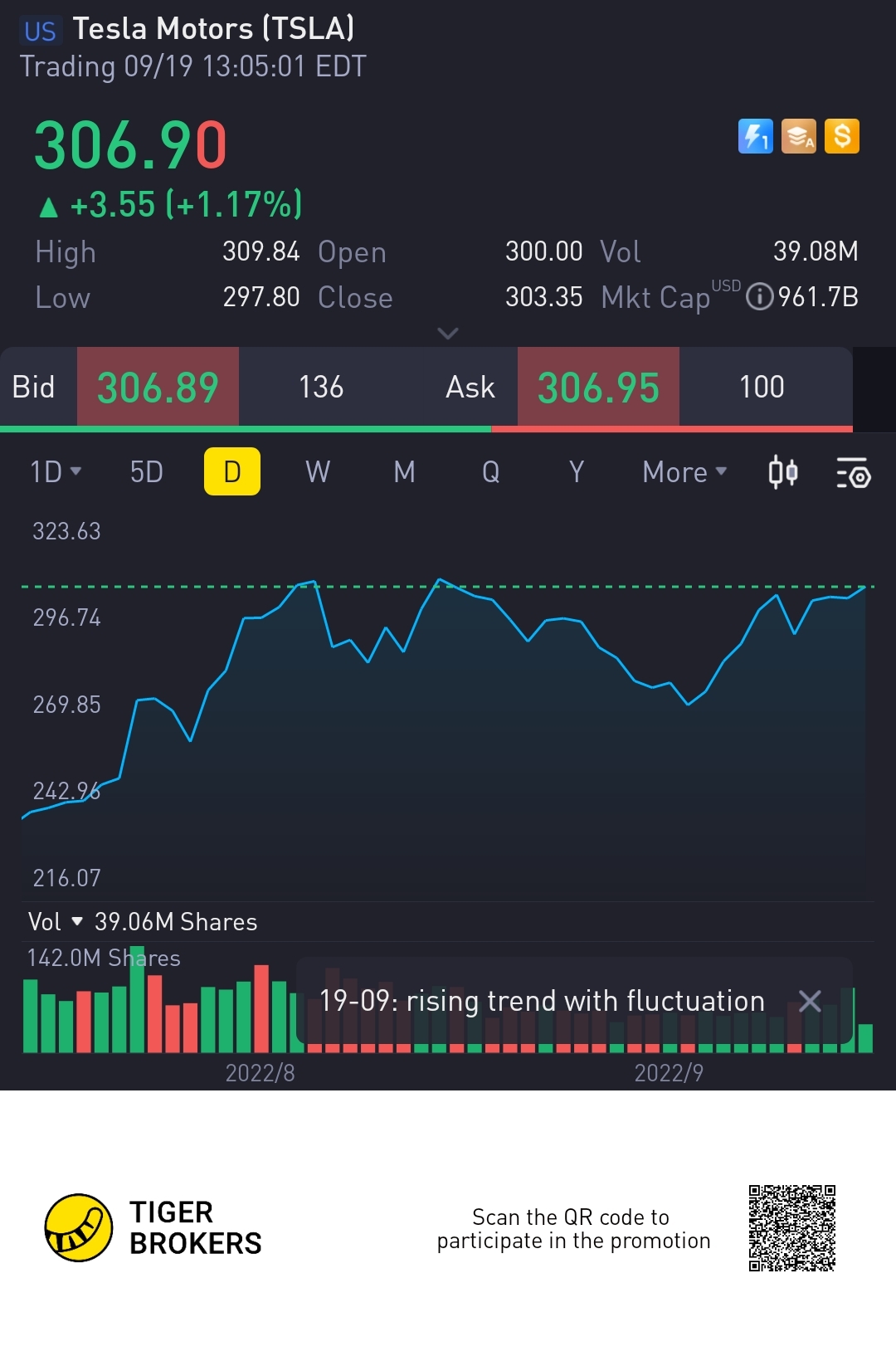The width and height of the screenshot is (896, 1366).
Task: Tap the 142.0M Shares axis label
Action: coord(104,959)
